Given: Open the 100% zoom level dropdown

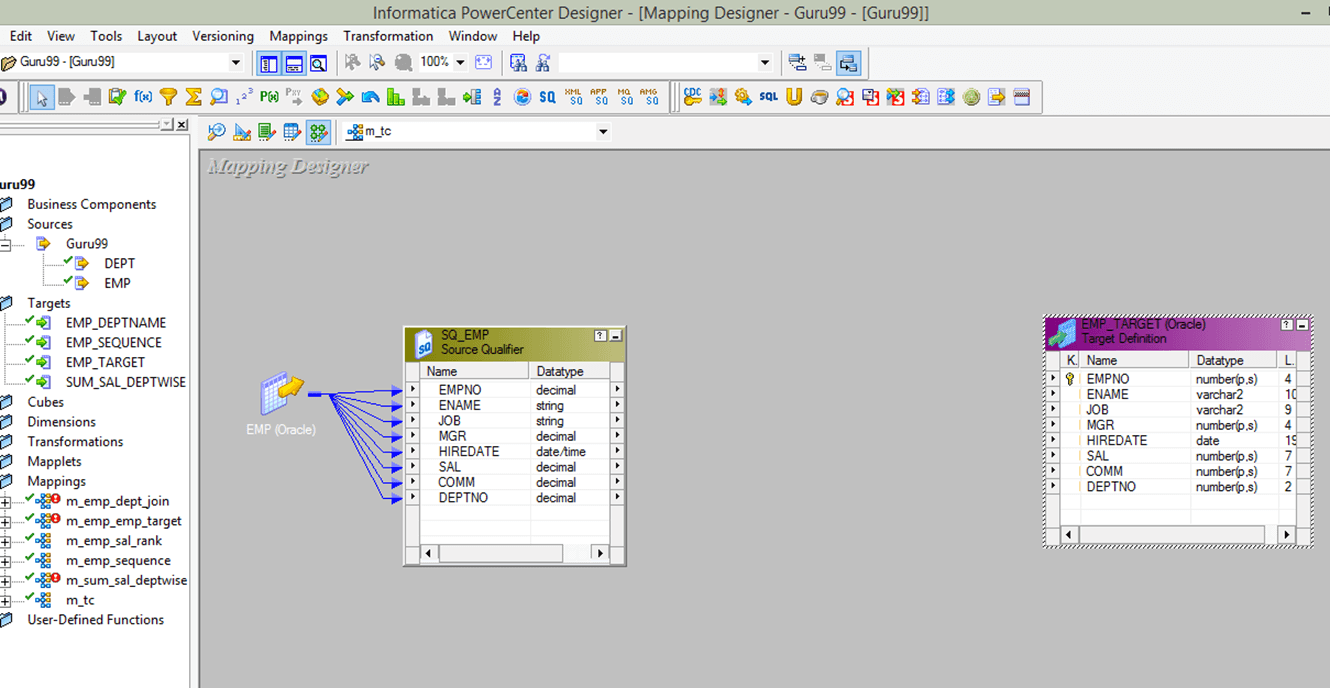Looking at the screenshot, I should click(x=460, y=62).
